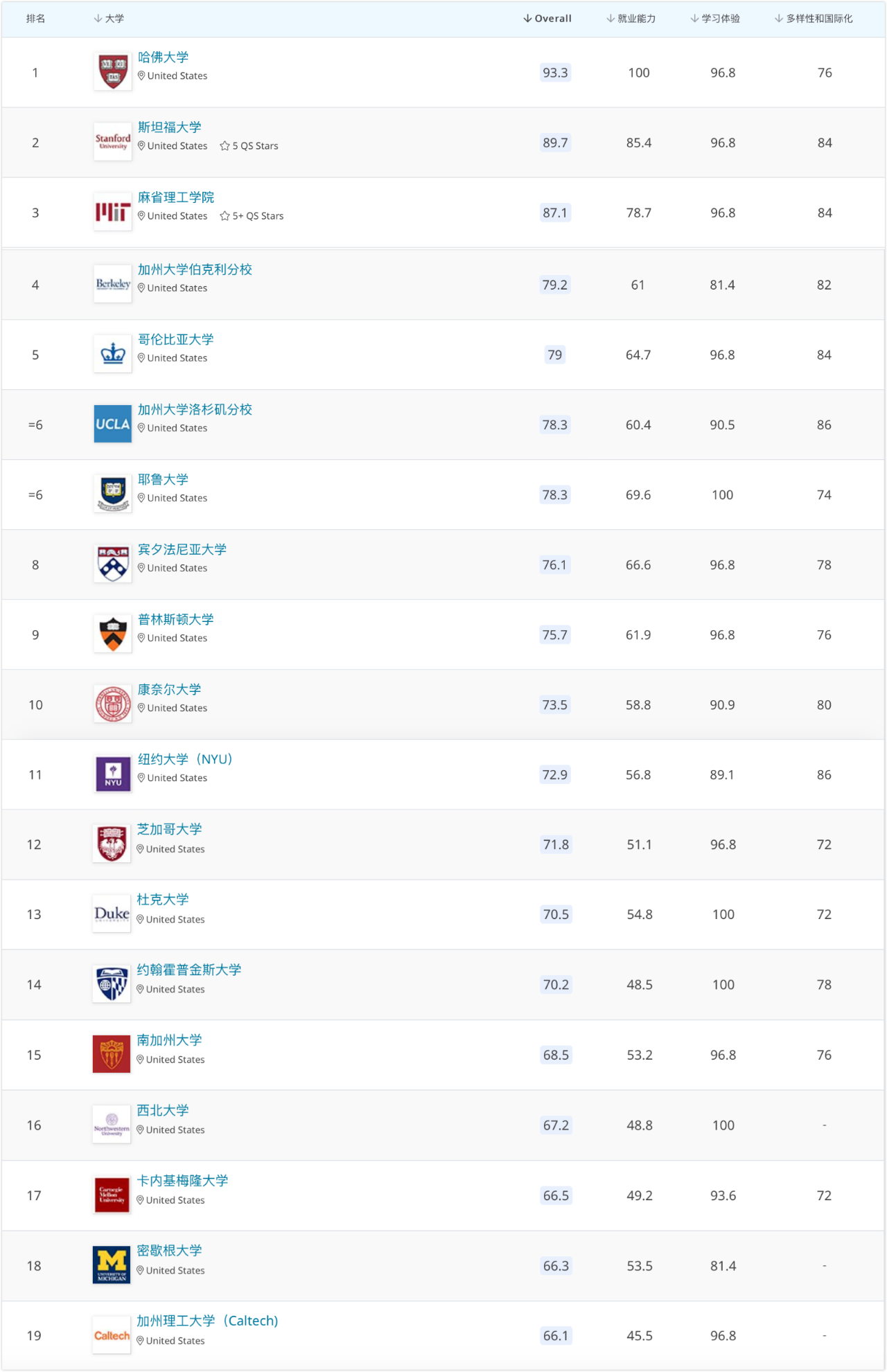
Task: Follow the 约翰霍普金斯大学 link
Action: [x=189, y=970]
